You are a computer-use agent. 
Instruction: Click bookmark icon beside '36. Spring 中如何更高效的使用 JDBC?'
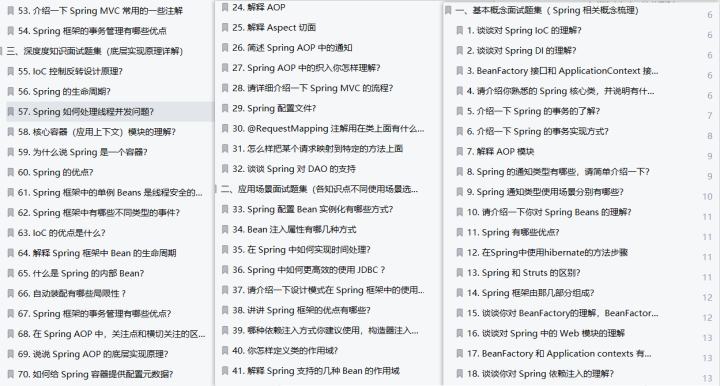tap(225, 270)
